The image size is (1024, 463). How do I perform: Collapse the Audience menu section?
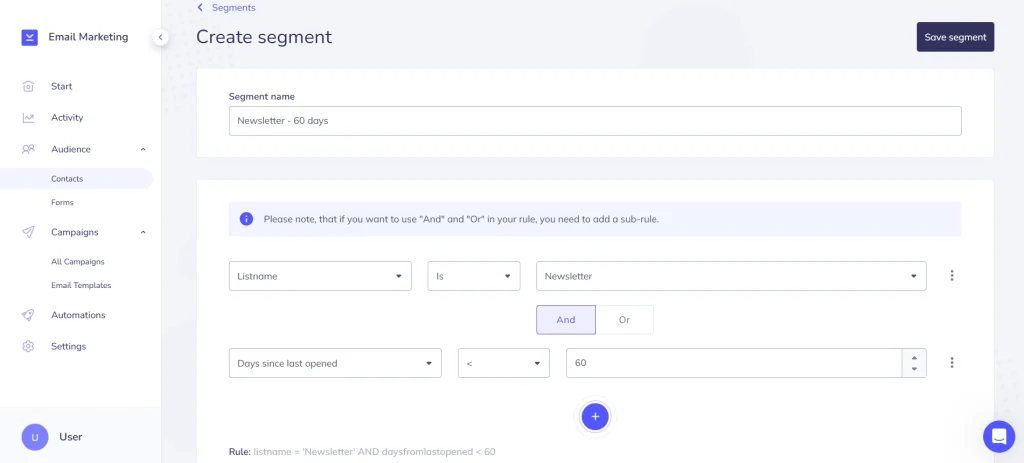click(x=143, y=149)
